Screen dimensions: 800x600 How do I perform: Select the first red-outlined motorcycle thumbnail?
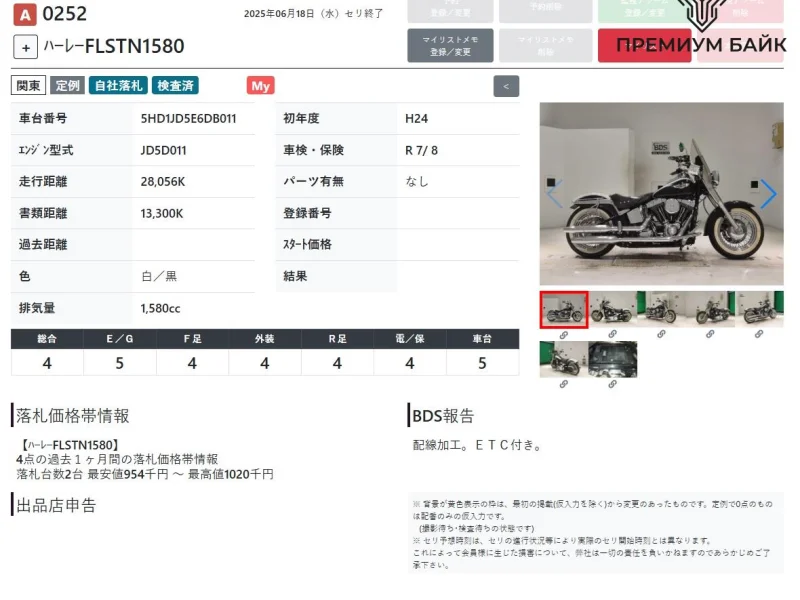[564, 310]
